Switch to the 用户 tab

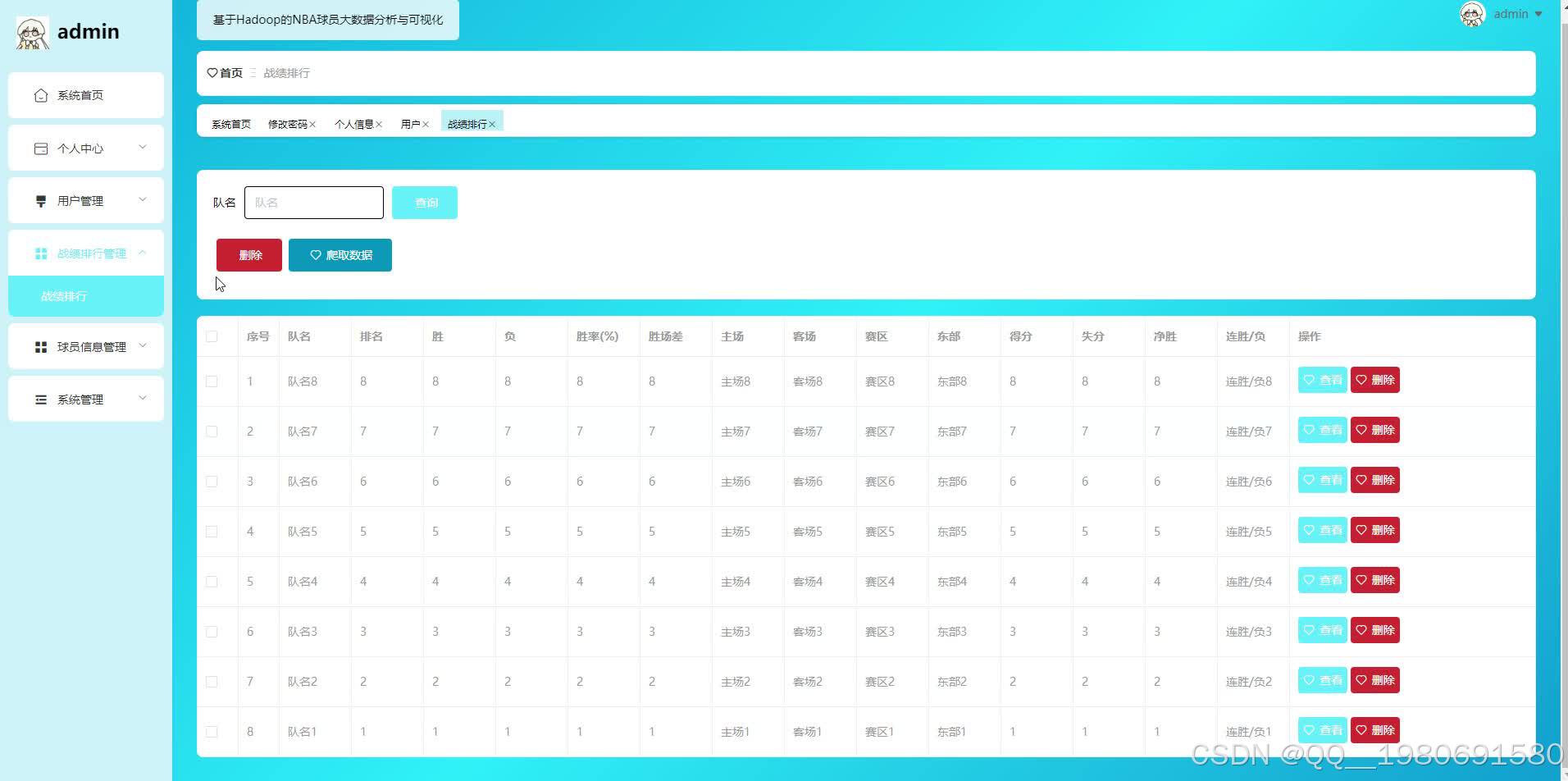coord(410,125)
